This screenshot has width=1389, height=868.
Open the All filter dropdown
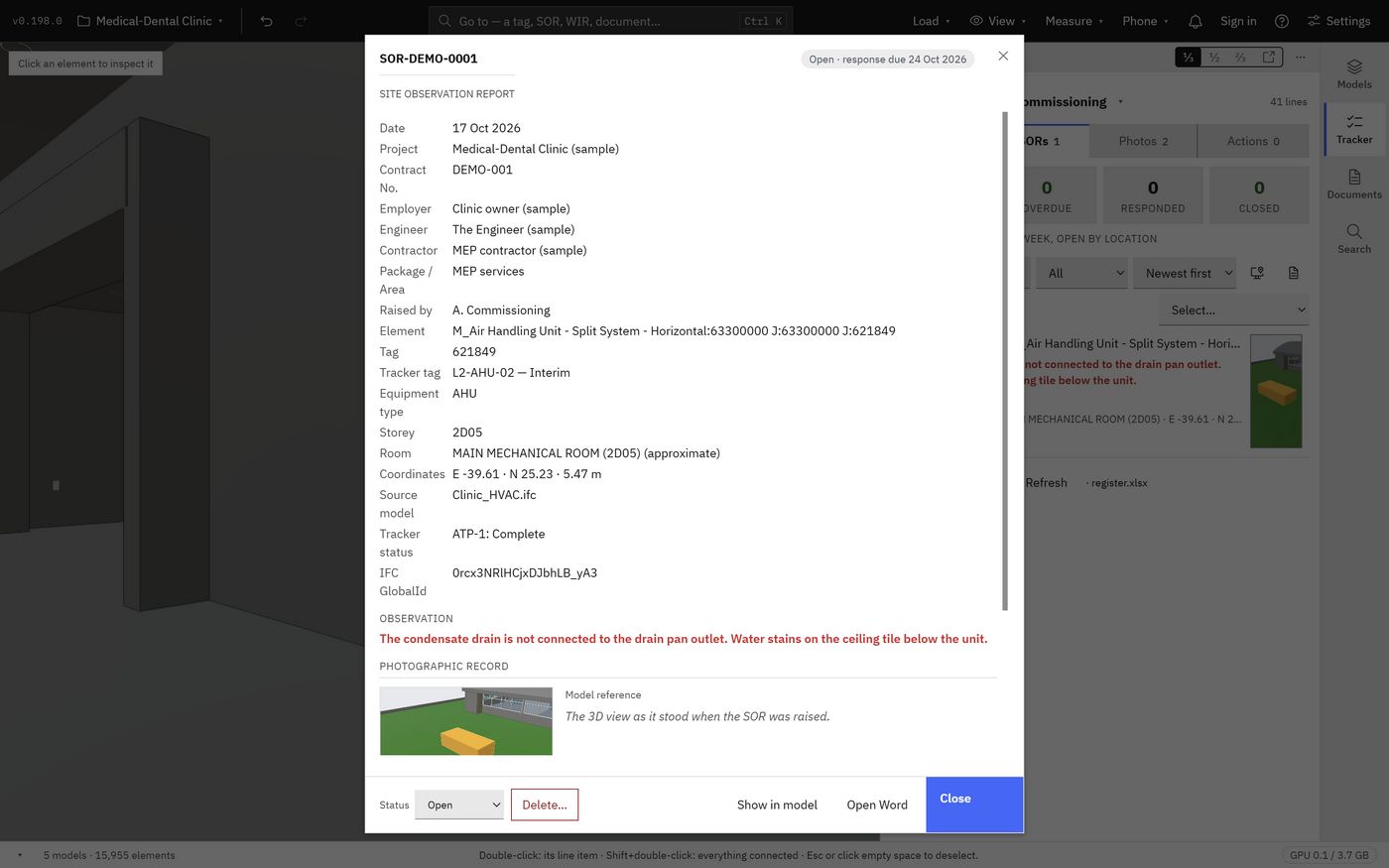coord(1081,273)
